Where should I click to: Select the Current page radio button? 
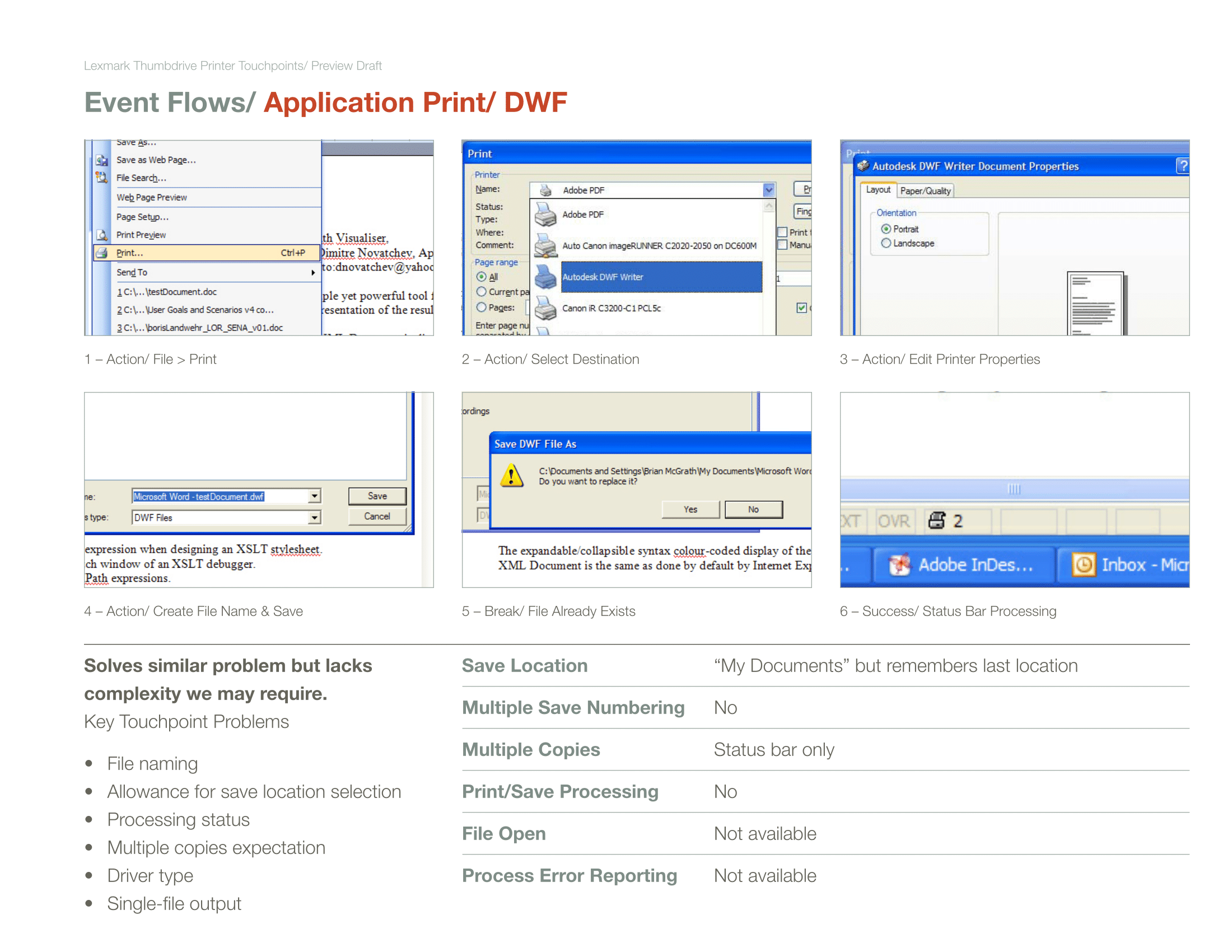pos(481,292)
